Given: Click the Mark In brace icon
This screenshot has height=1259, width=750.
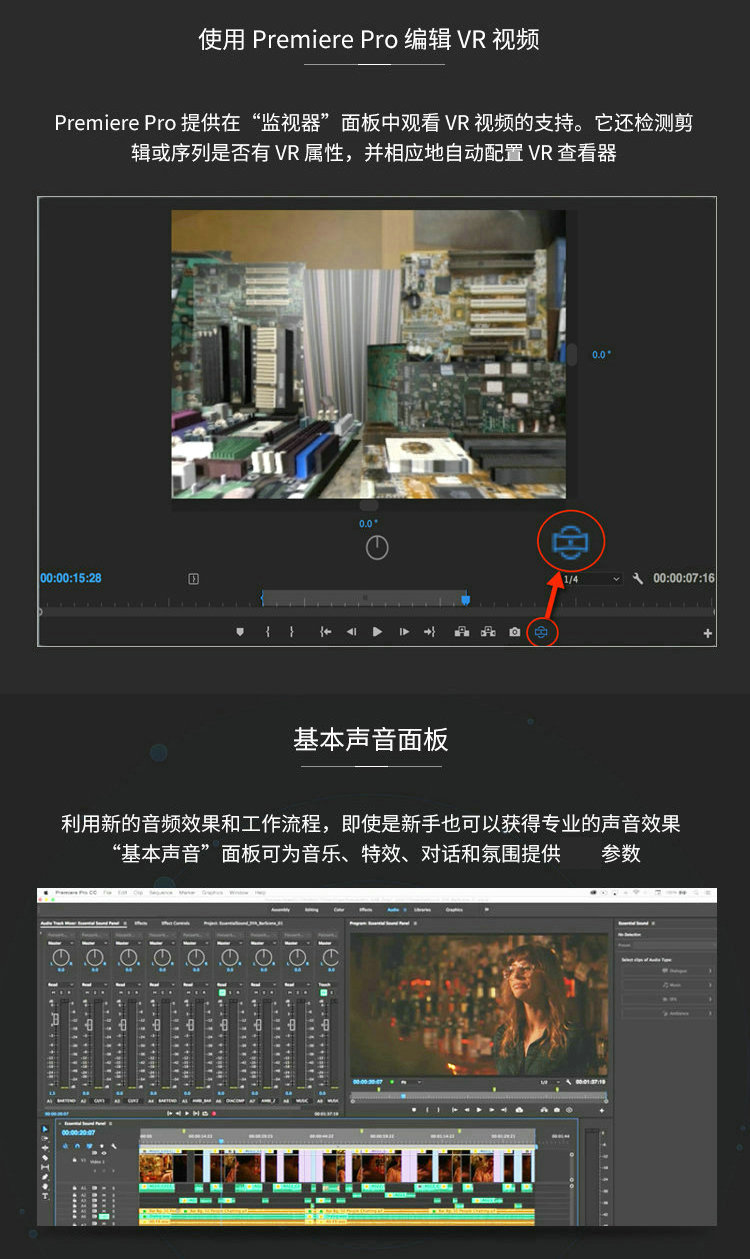Looking at the screenshot, I should click(267, 632).
